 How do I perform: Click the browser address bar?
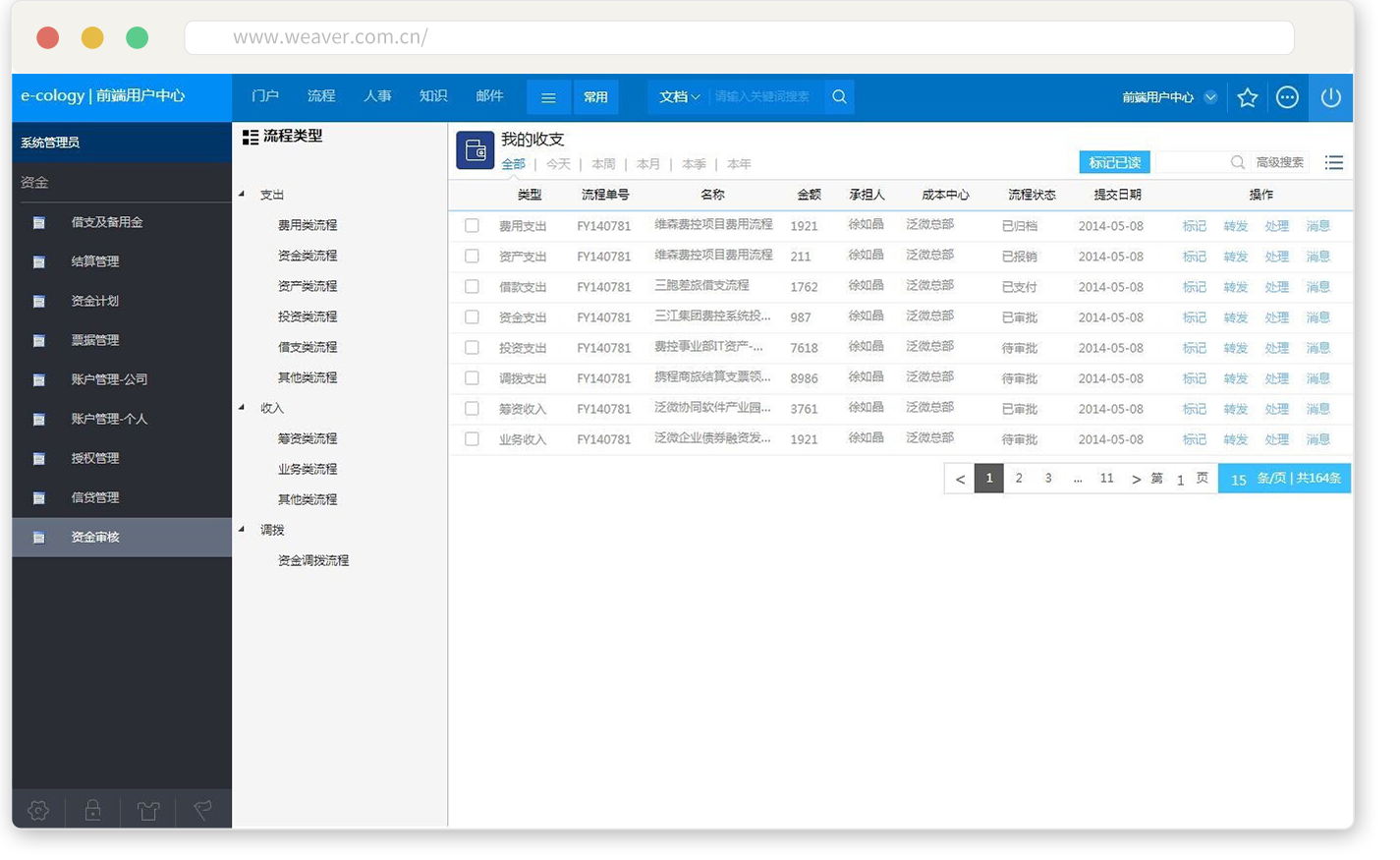coord(739,37)
